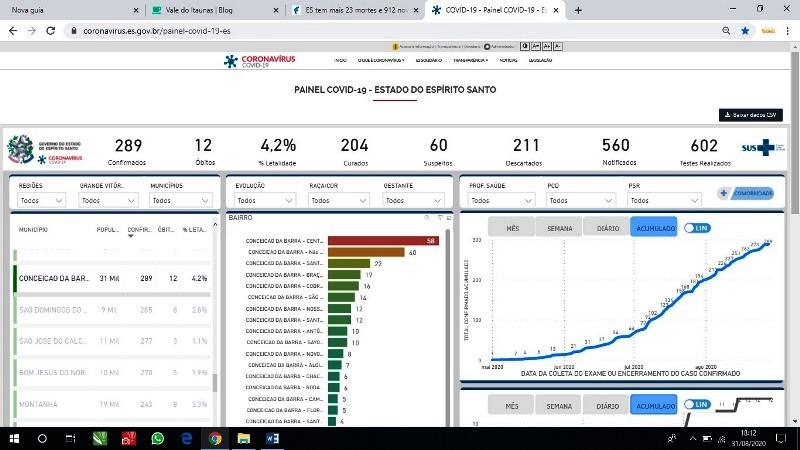Open the Chrome three-dot menu
Screen dimensions: 800x450
click(788, 31)
